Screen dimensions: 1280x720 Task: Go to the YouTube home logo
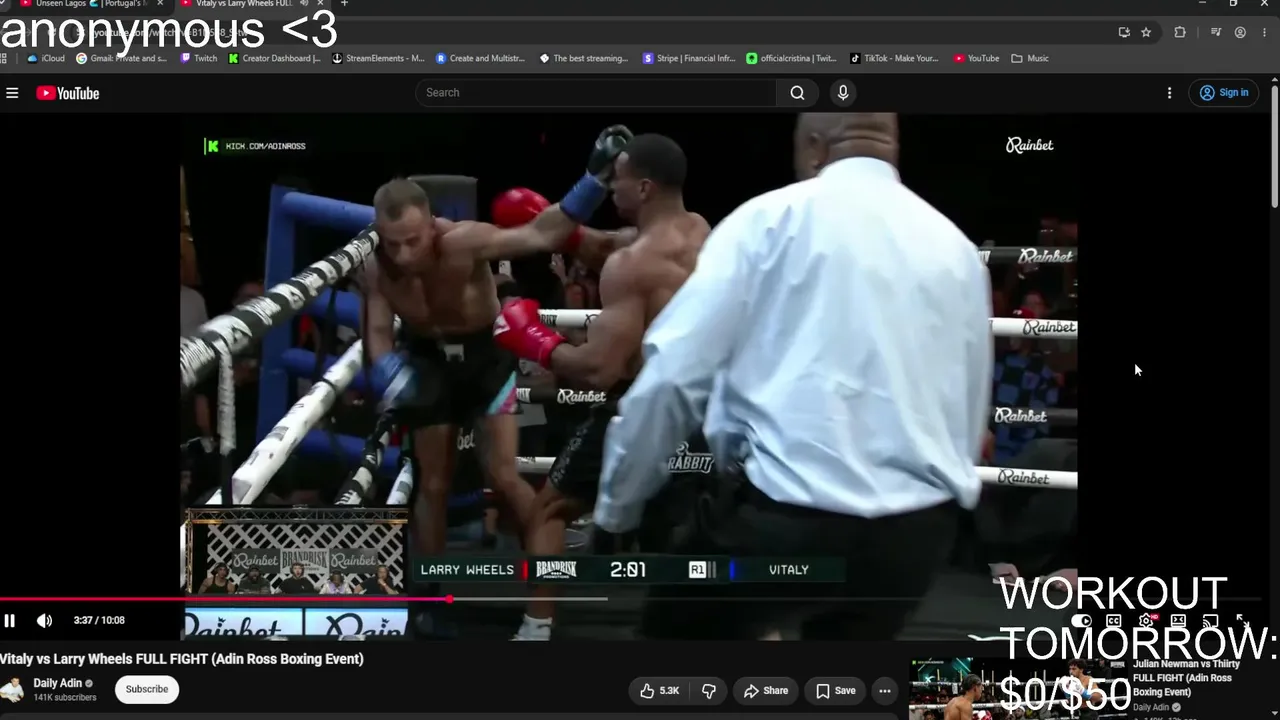tap(68, 93)
